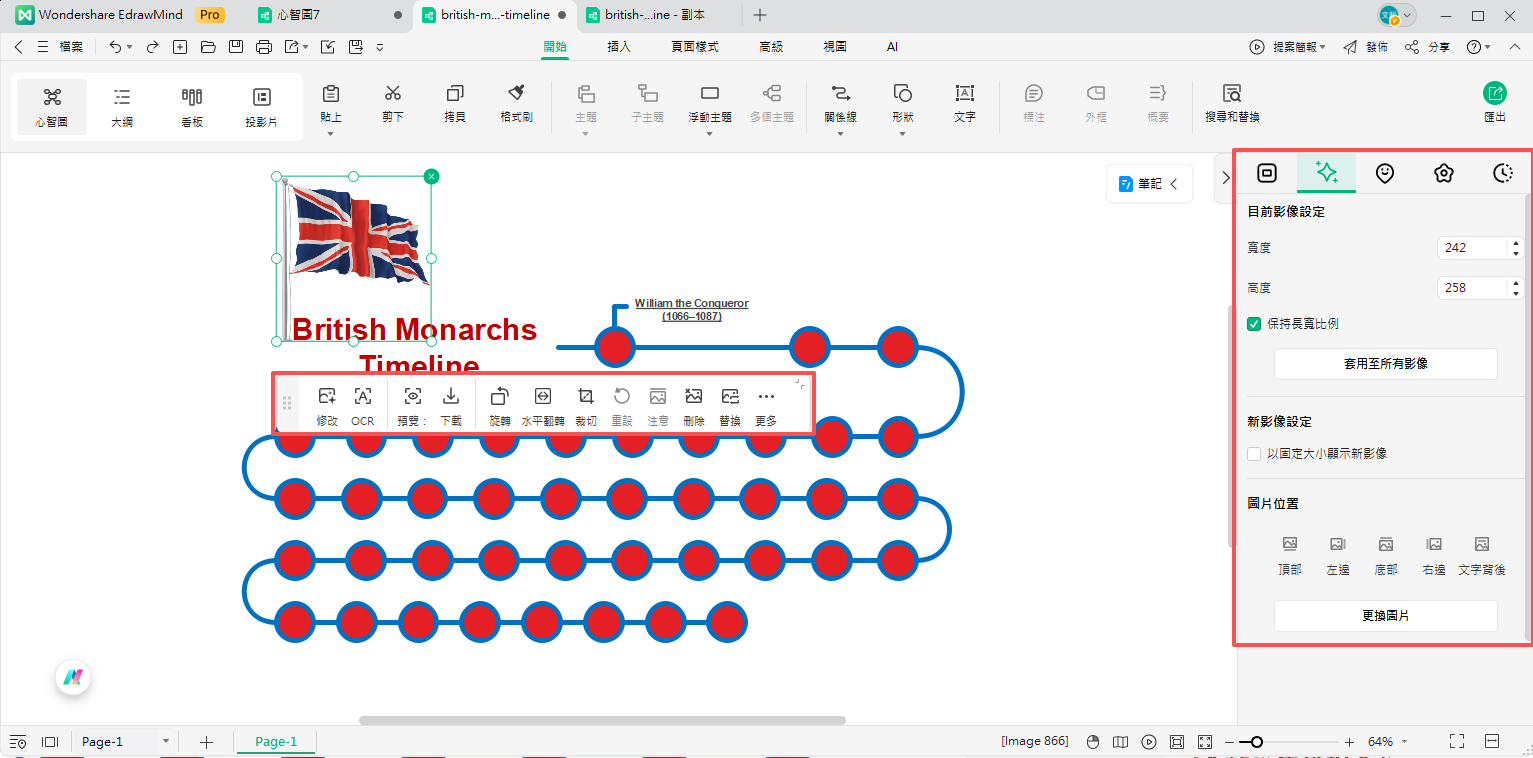Open the format painter (格式刷) tool
The width and height of the screenshot is (1533, 758).
[516, 105]
